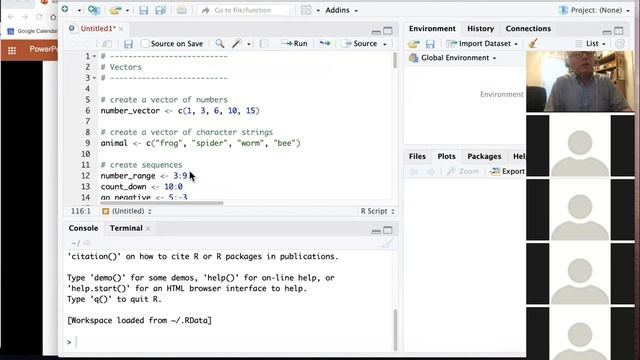Click the Compile Report notebook icon
The image size is (640, 360).
coord(264,44)
